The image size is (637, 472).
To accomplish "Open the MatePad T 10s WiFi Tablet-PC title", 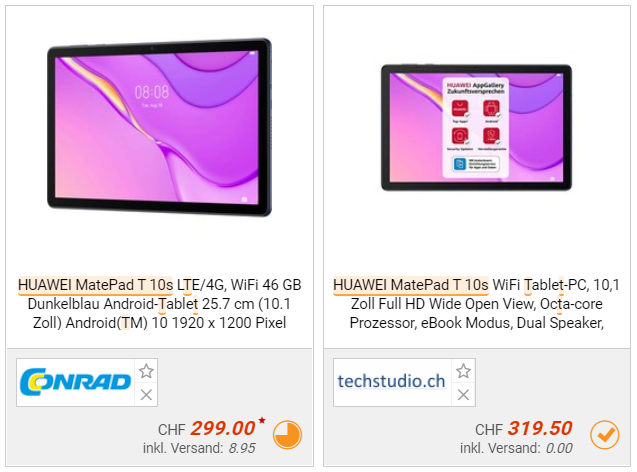I will click(477, 304).
